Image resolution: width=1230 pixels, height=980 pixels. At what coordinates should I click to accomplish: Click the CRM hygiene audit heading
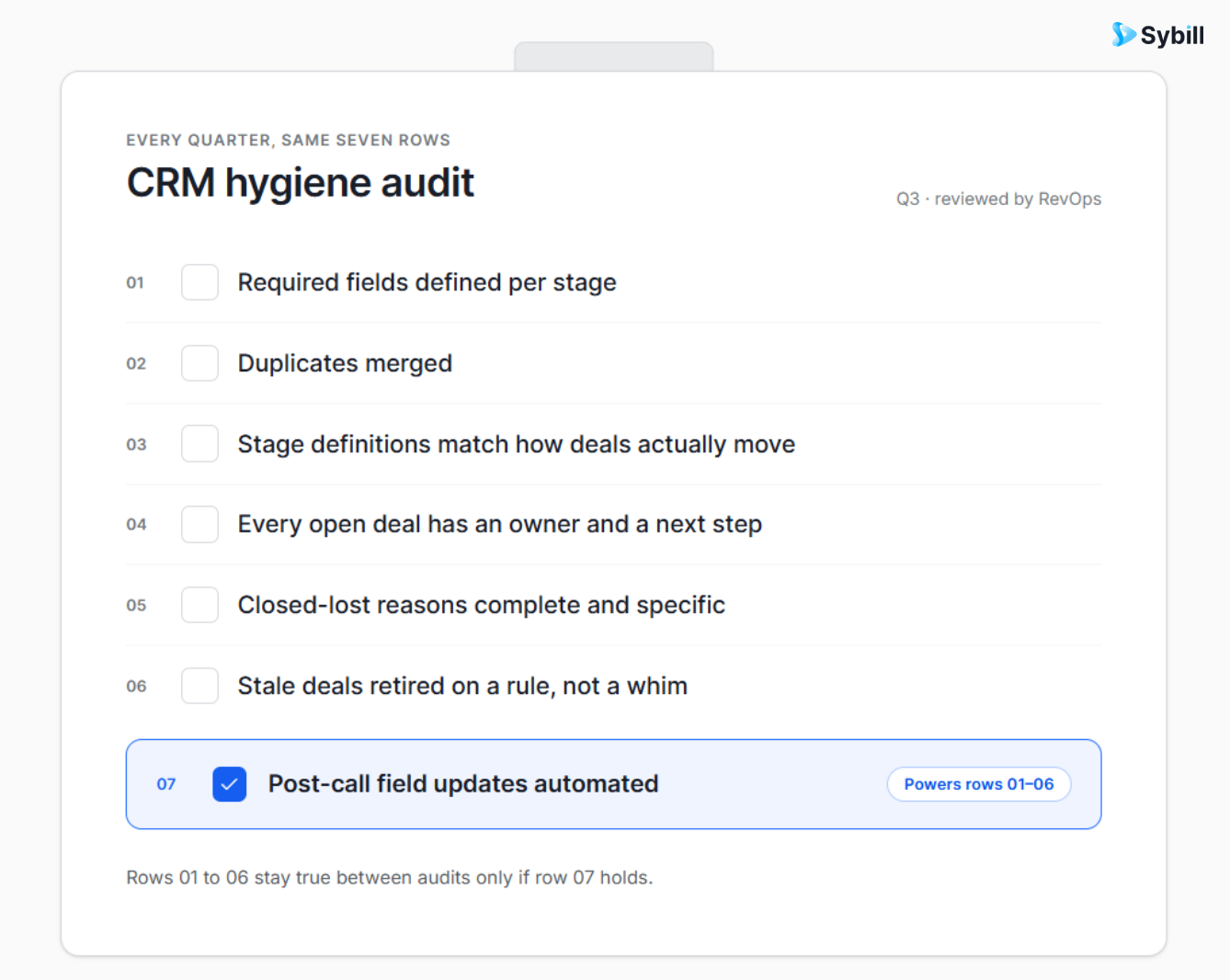click(301, 183)
